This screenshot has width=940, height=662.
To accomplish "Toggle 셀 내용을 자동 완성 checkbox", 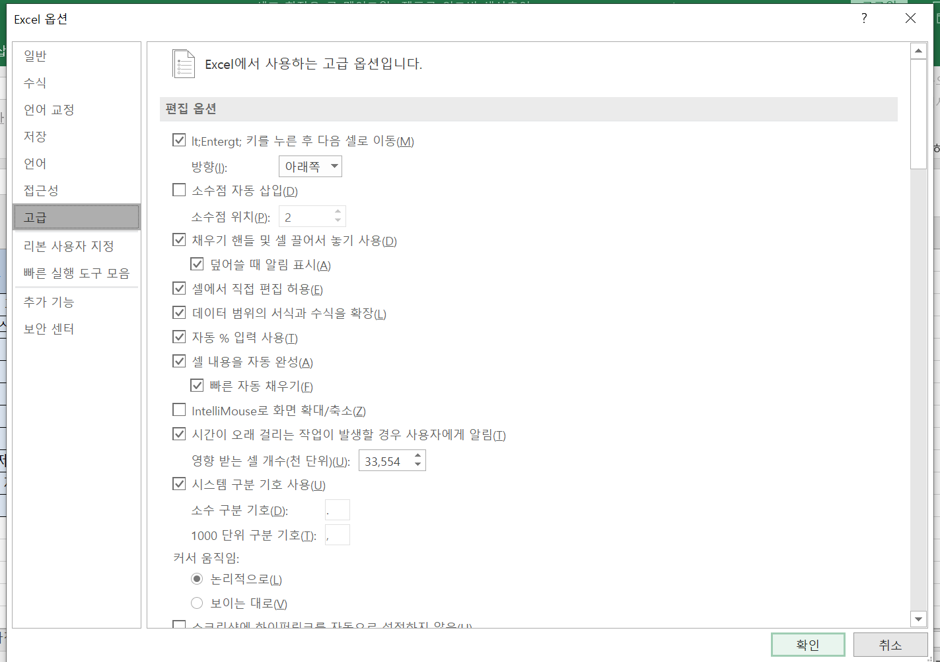I will [x=179, y=361].
